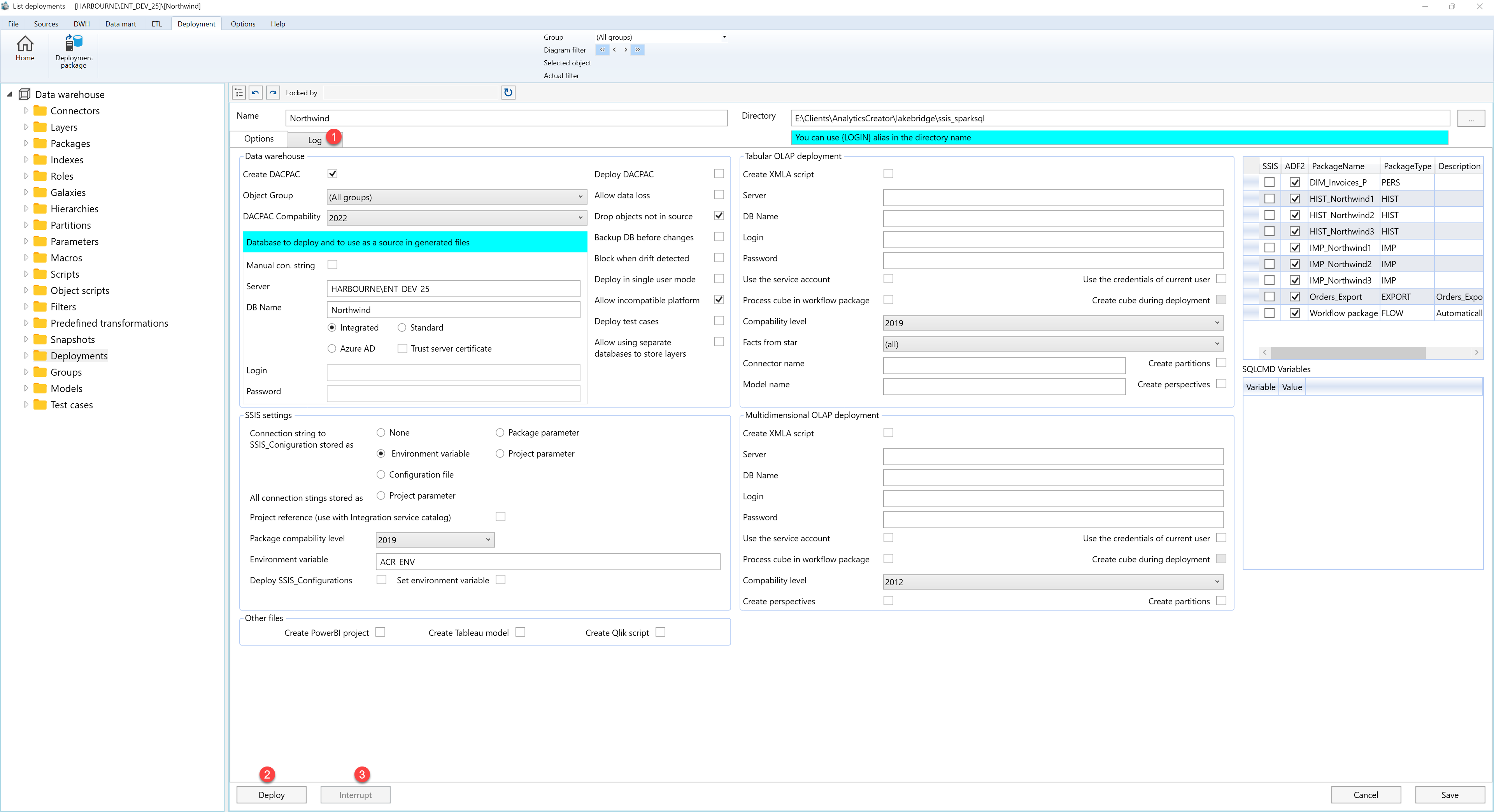Enable the Deploy DACPAC checkbox
Screen dimensions: 1494x812
719,173
